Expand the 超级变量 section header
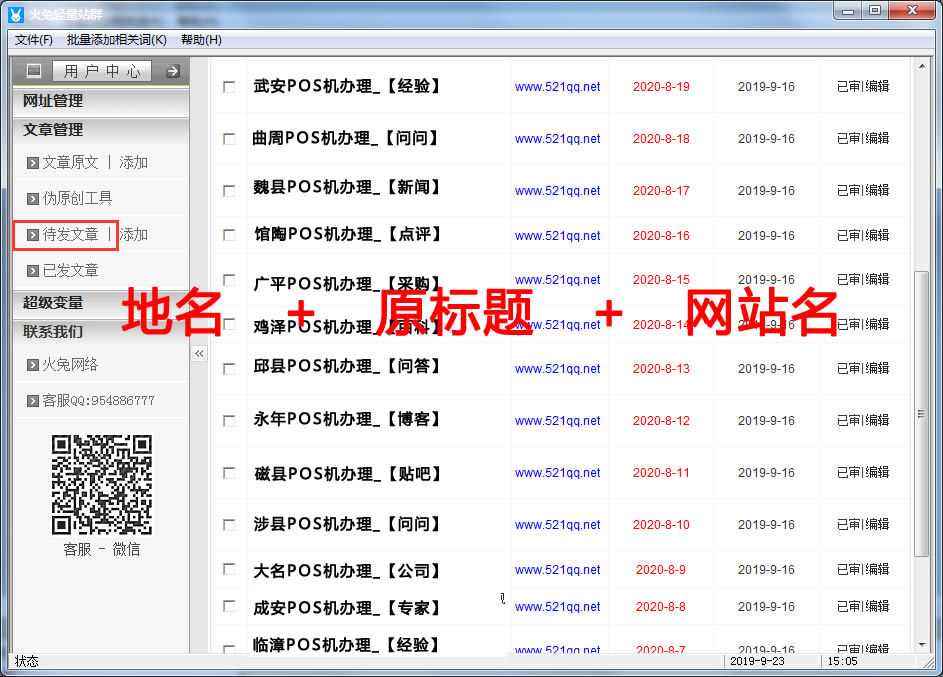Image resolution: width=943 pixels, height=677 pixels. (x=54, y=302)
